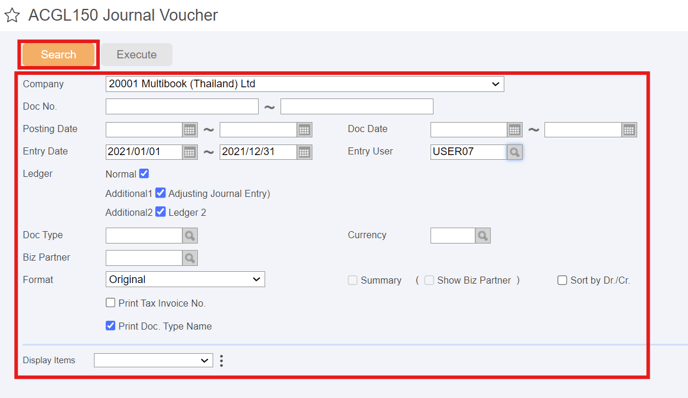
Task: Open Biz Partner lookup search icon
Action: coord(190,258)
